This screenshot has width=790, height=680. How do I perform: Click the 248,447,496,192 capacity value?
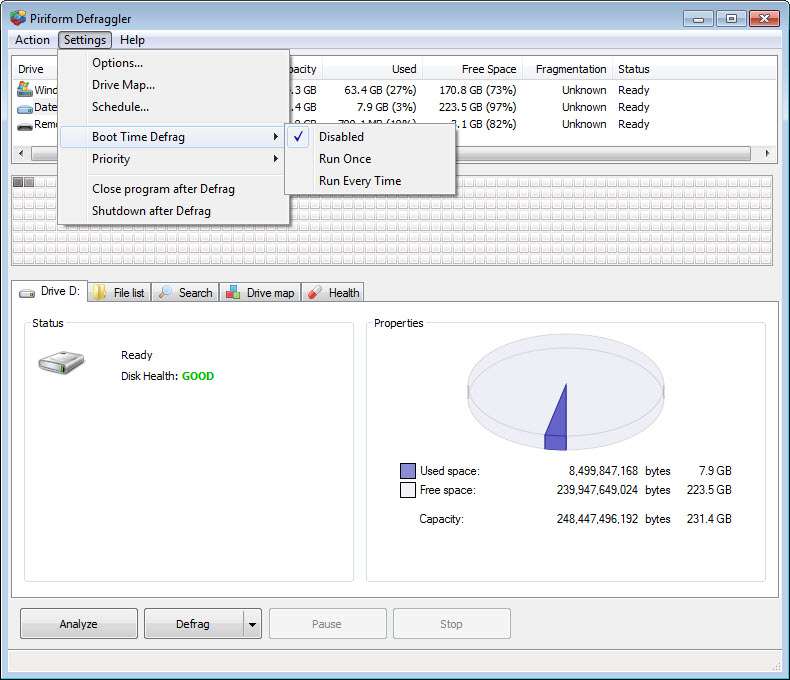(x=597, y=519)
